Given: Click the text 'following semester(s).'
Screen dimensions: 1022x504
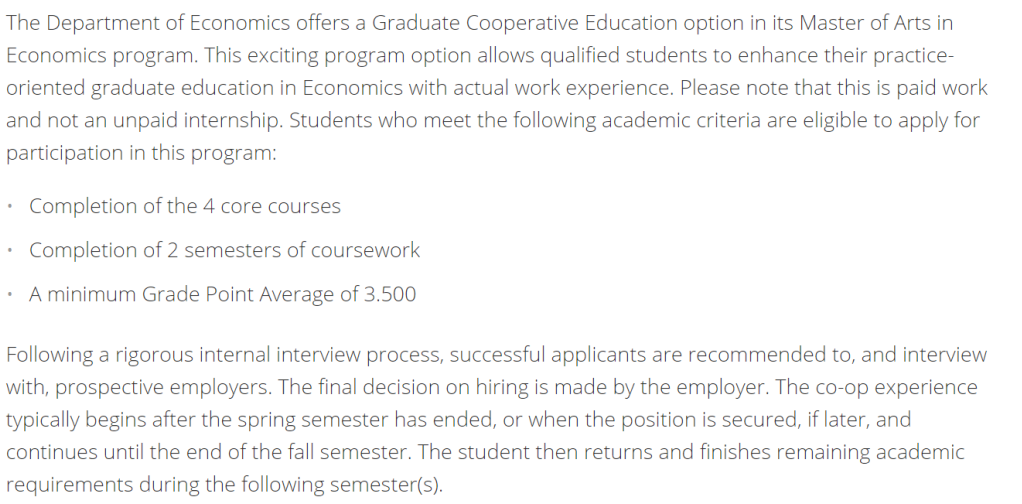Looking at the screenshot, I should pos(342,484).
